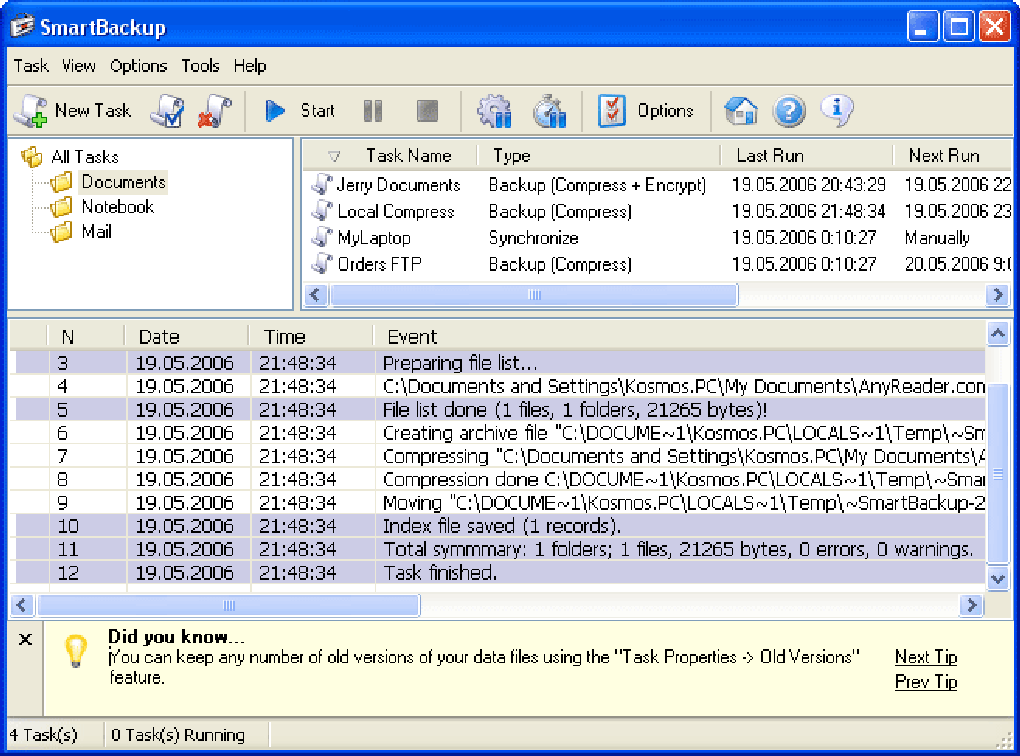Click the Event column header in log
The image size is (1020, 756).
click(679, 336)
